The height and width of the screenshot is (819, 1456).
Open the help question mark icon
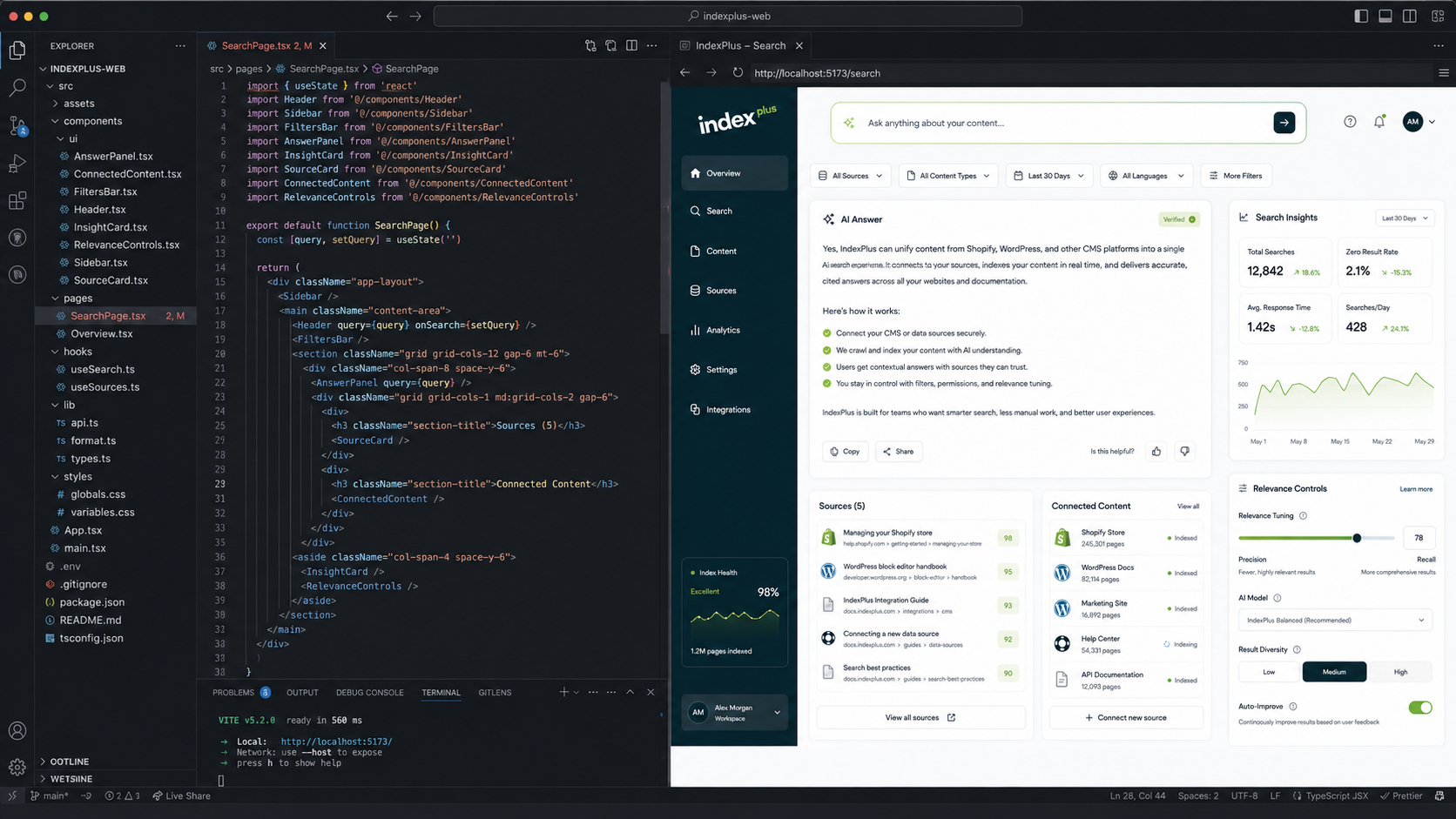(1350, 122)
